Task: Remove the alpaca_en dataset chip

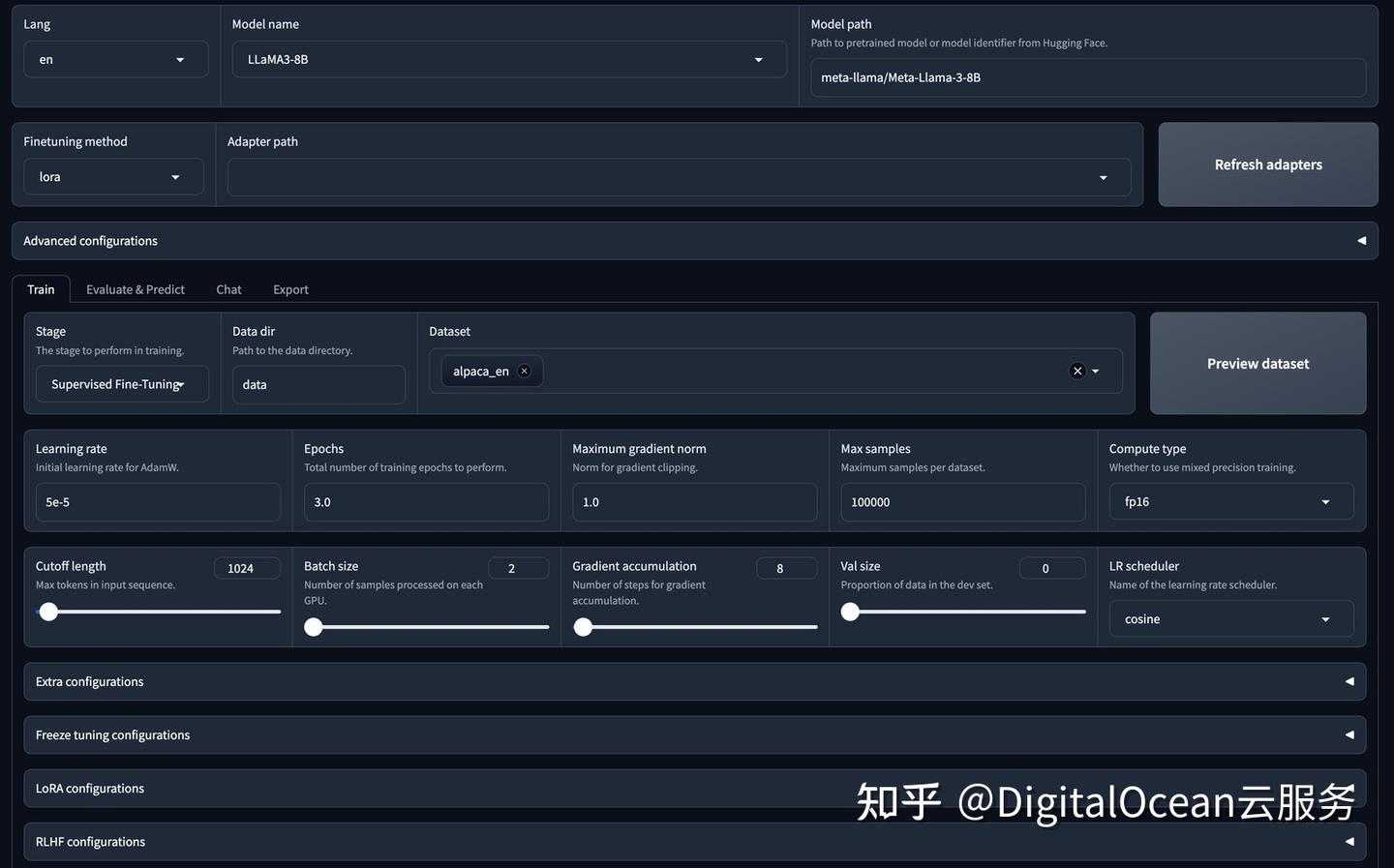Action: pyautogui.click(x=524, y=371)
